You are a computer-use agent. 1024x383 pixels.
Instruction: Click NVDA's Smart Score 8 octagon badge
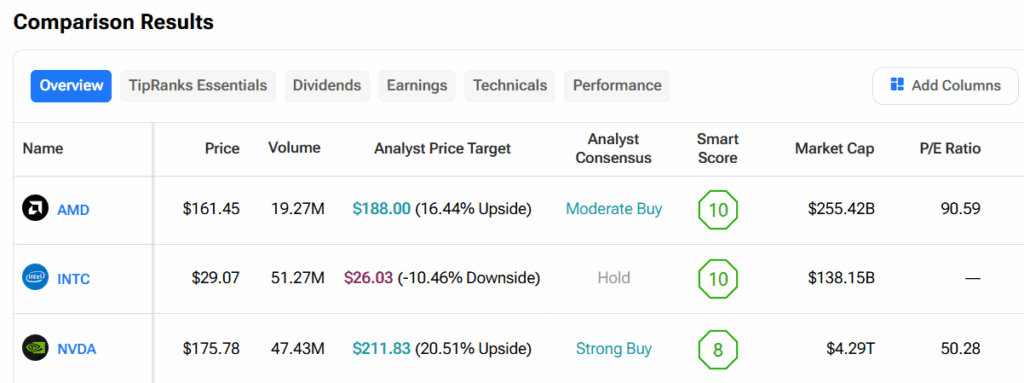[x=718, y=350]
